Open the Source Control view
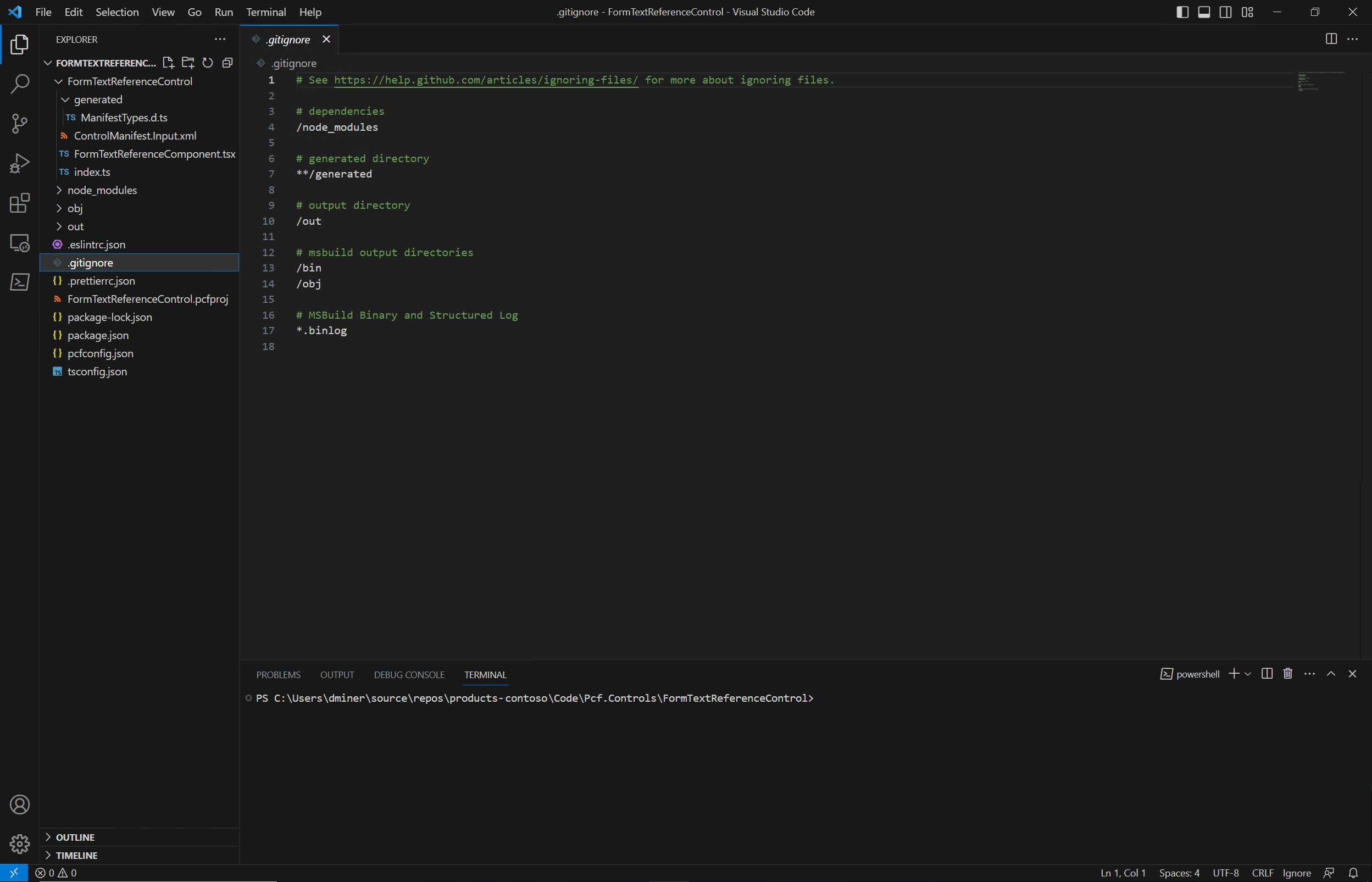The image size is (1372, 882). click(19, 124)
